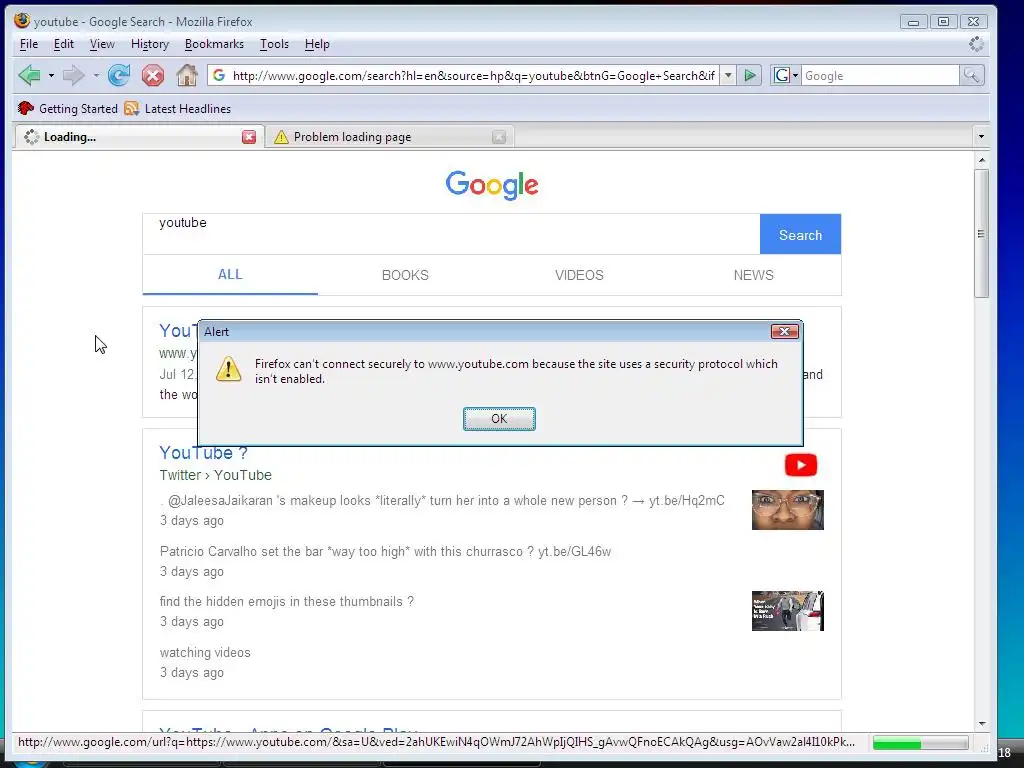
Task: Click the find the hidden emojis tweet
Action: (x=287, y=601)
